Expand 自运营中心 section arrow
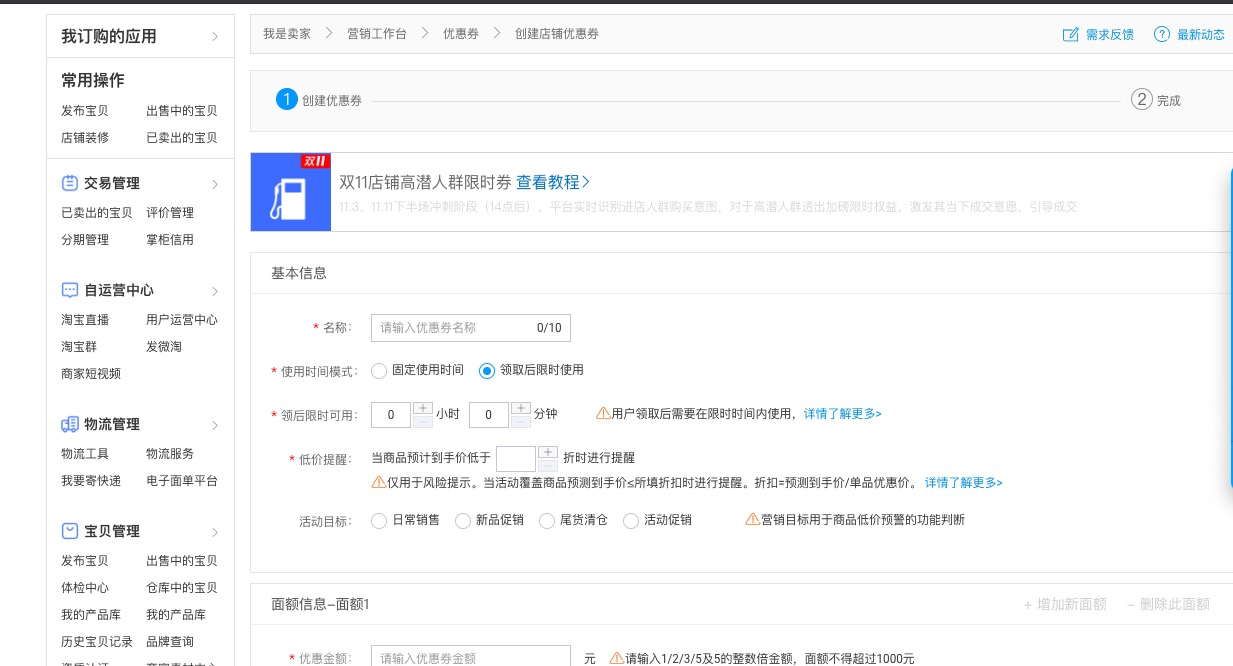Image resolution: width=1233 pixels, height=666 pixels. [x=215, y=291]
